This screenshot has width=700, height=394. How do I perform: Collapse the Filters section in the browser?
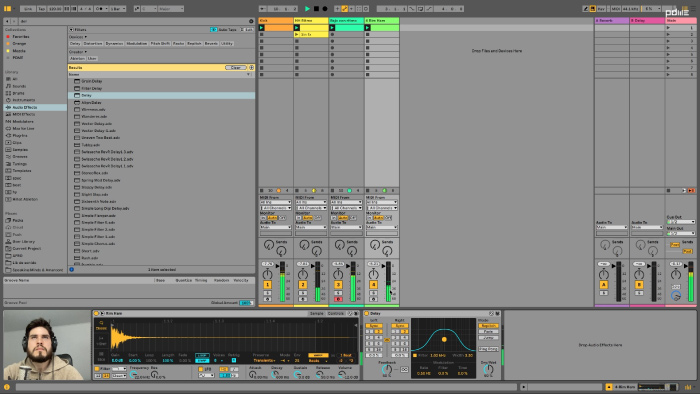(x=71, y=29)
